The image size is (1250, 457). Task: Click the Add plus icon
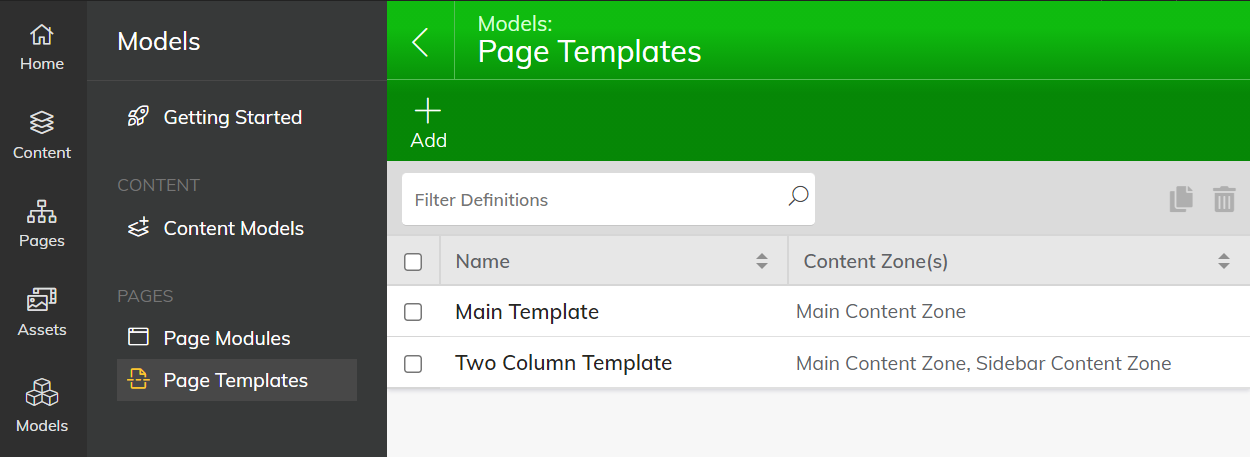click(x=428, y=110)
